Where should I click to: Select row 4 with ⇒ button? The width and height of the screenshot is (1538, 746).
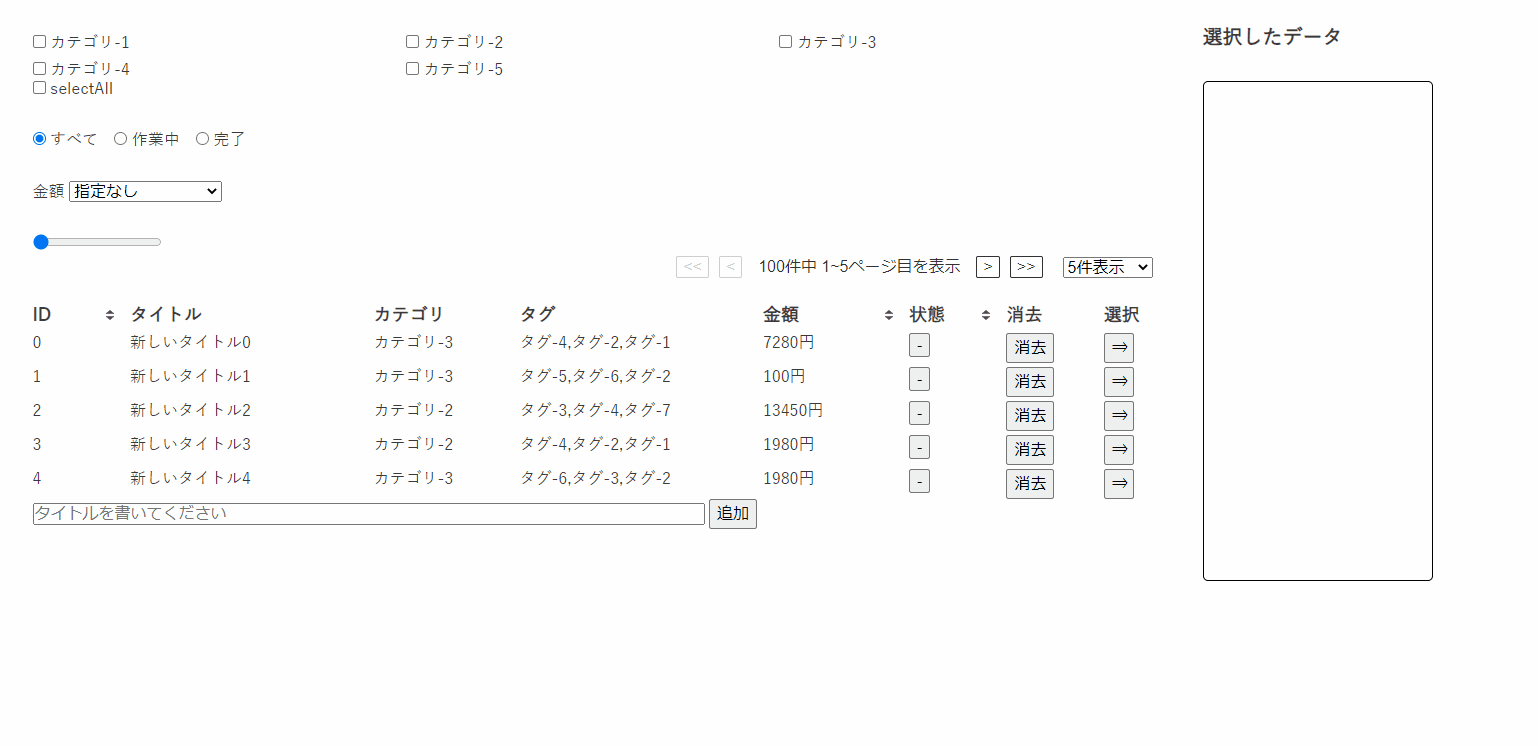1119,484
